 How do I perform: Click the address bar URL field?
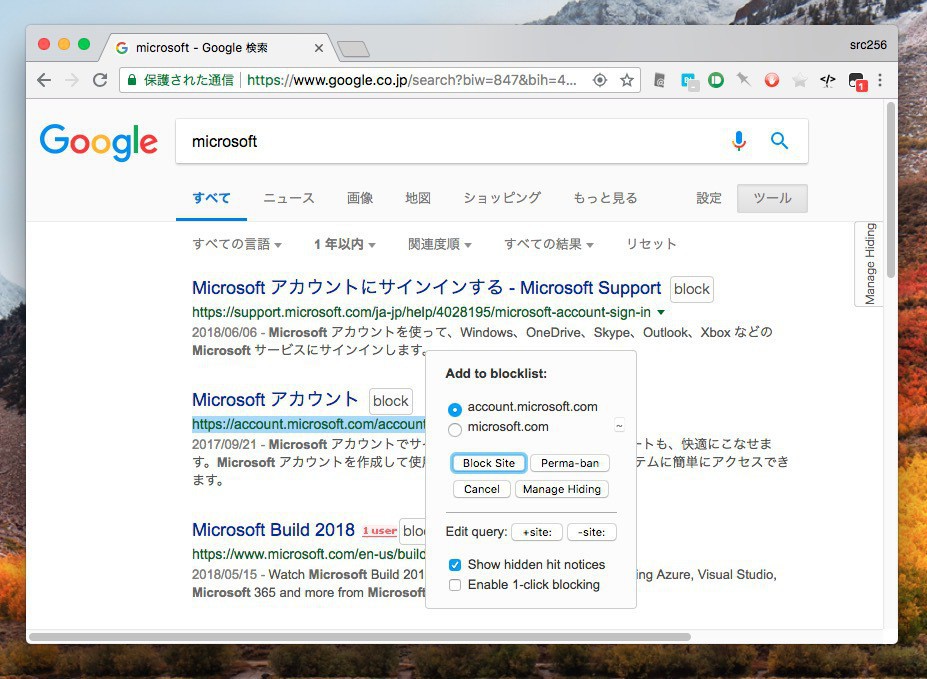point(411,80)
